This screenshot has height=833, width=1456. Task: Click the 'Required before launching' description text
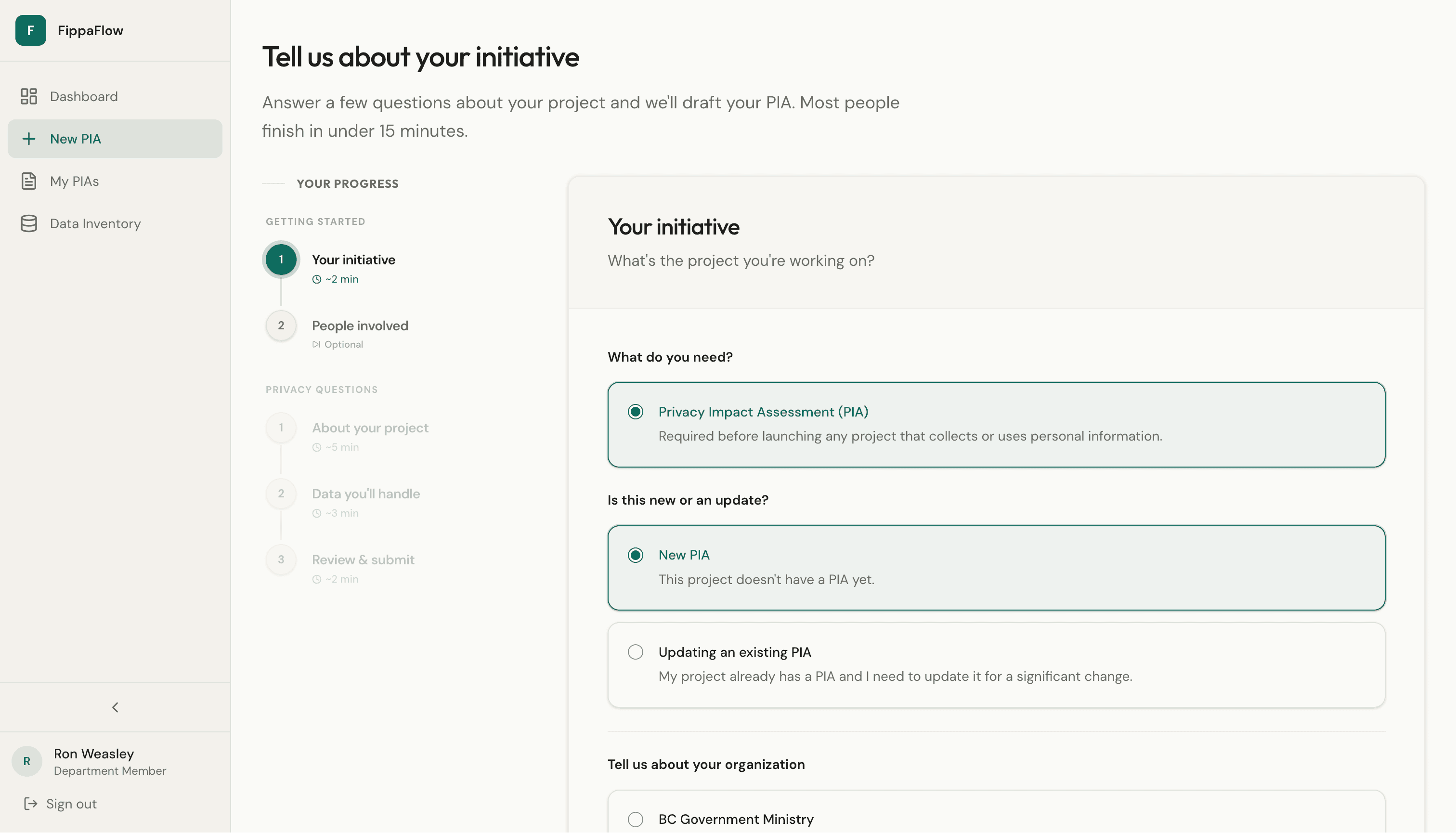point(910,436)
